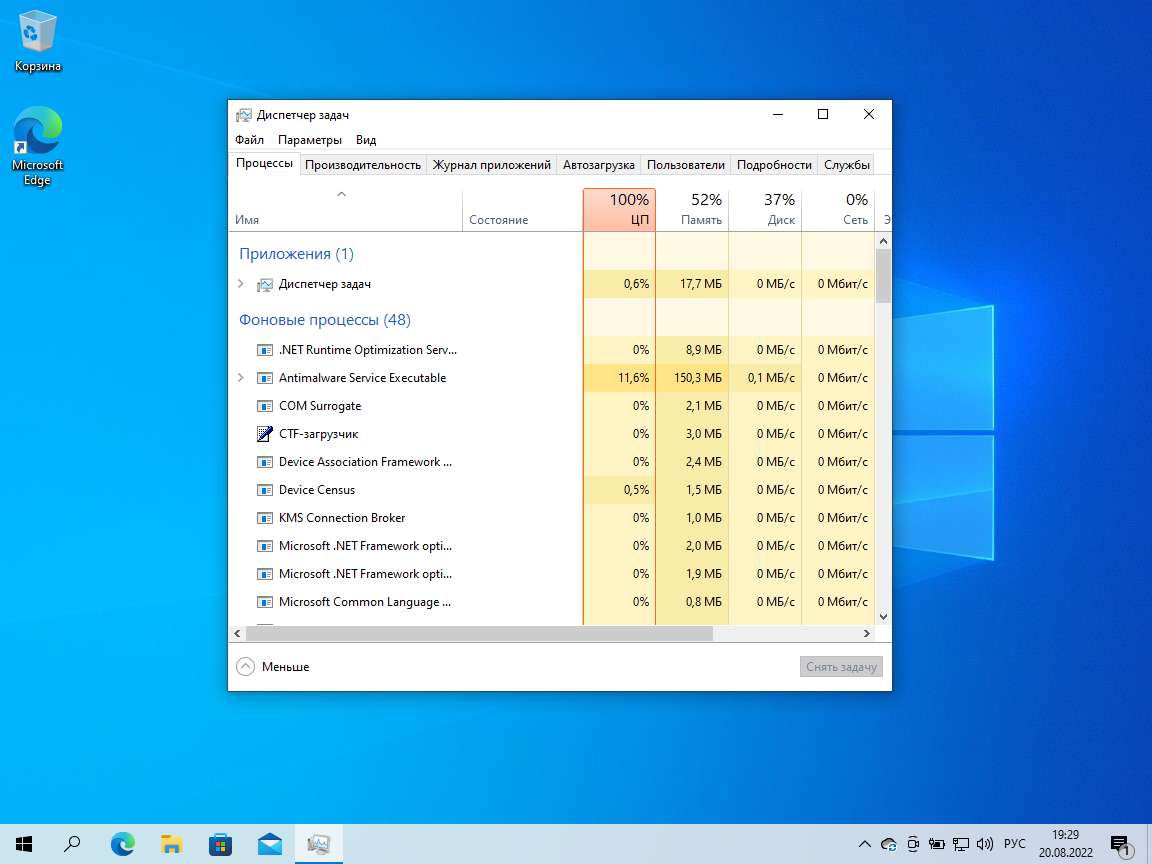Image resolution: width=1152 pixels, height=864 pixels.
Task: Select the Device Census 0,5% value
Action: [x=619, y=490]
